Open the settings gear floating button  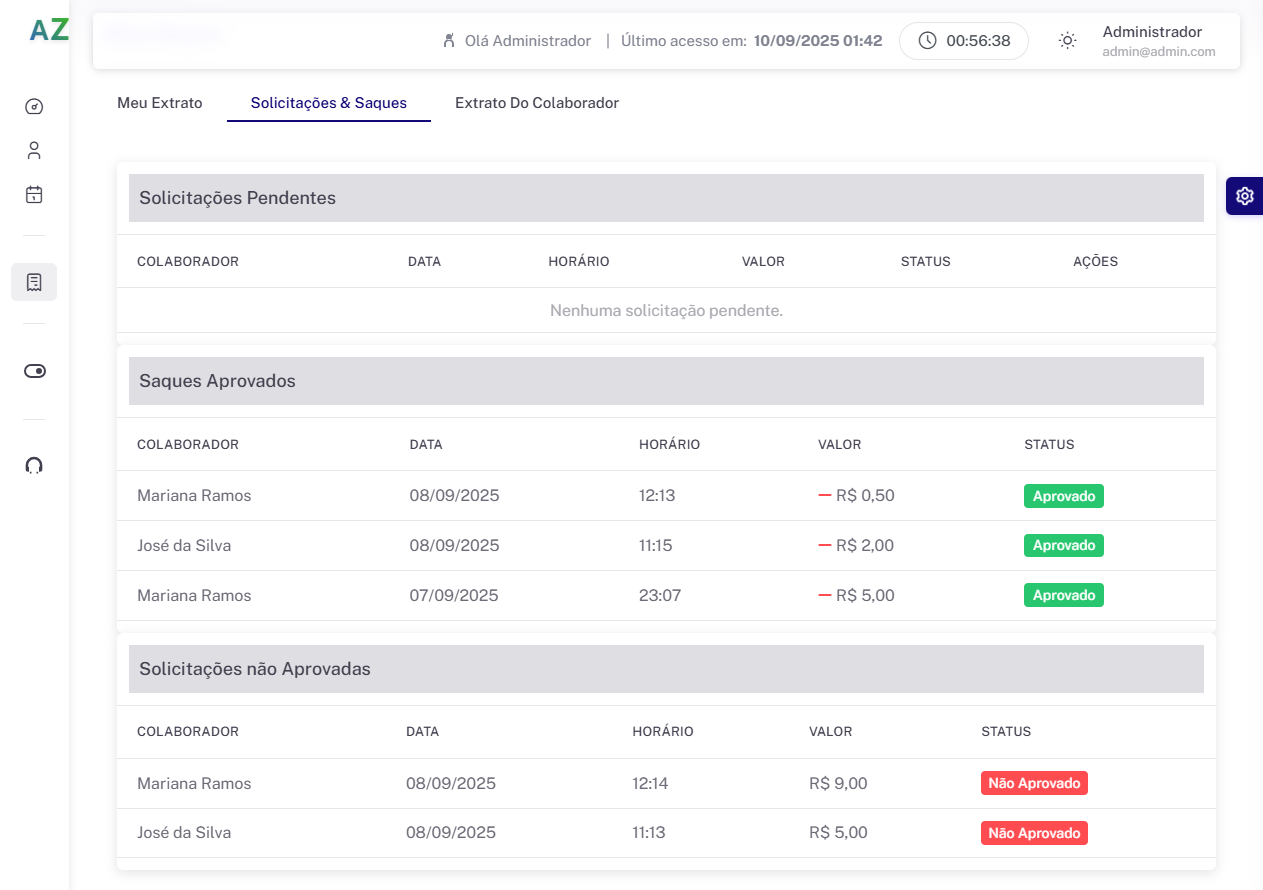pos(1244,196)
